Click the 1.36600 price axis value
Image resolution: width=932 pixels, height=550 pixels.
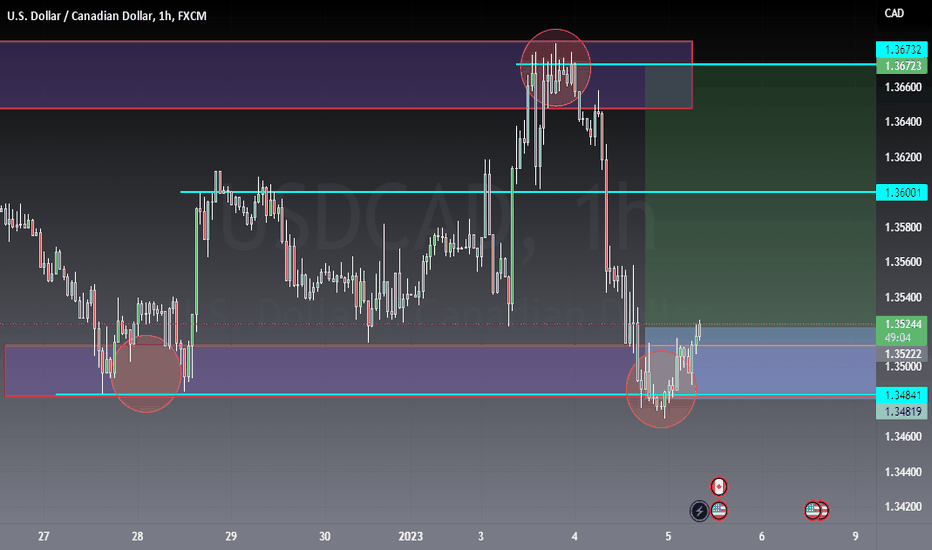tap(903, 87)
